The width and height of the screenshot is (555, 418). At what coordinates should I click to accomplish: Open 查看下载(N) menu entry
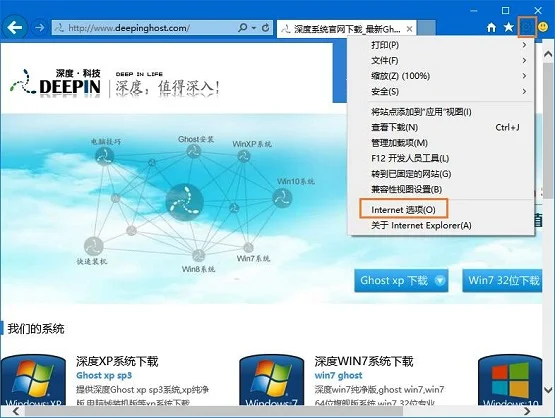point(441,127)
